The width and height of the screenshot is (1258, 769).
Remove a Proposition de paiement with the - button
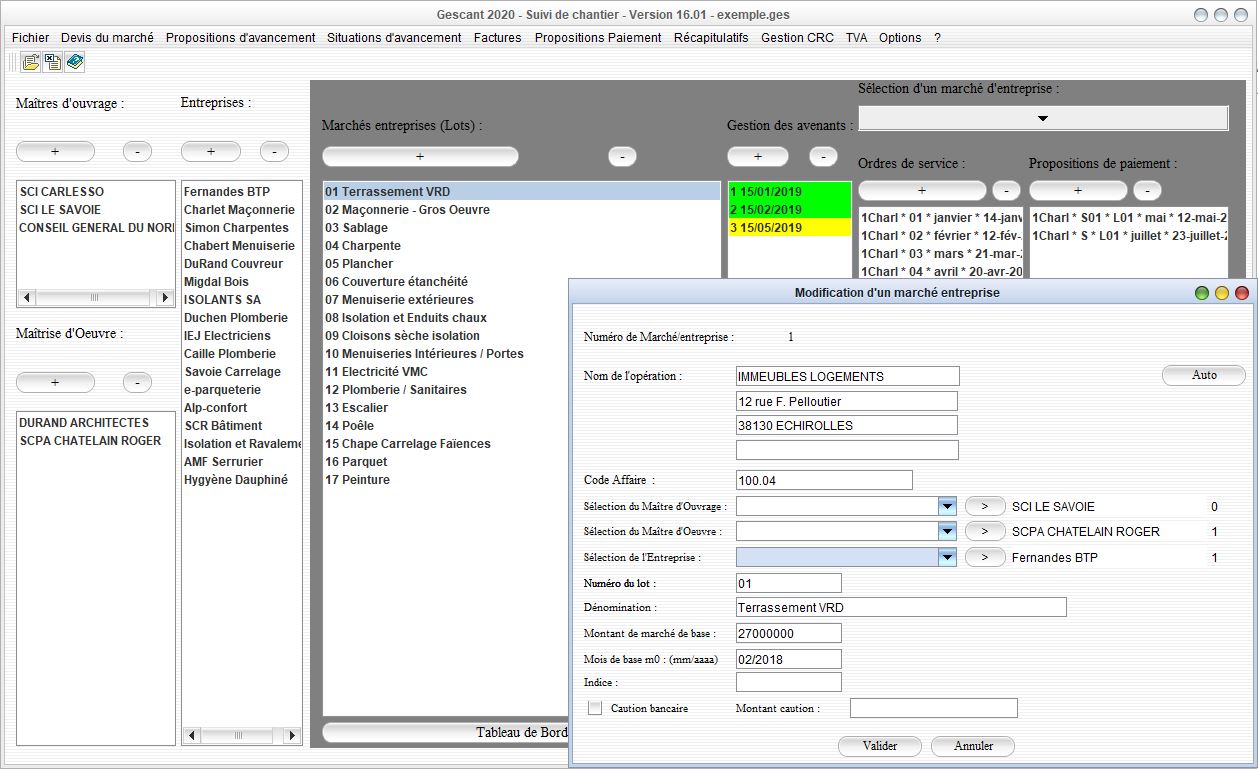click(1147, 189)
